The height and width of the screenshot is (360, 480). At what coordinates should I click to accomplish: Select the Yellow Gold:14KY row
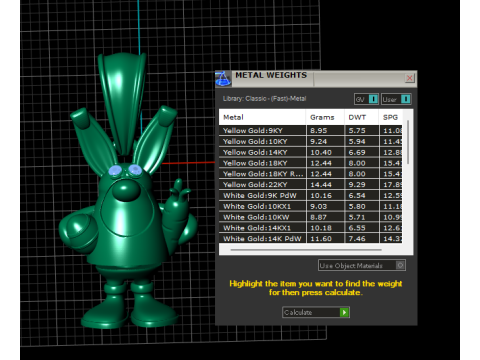311,152
